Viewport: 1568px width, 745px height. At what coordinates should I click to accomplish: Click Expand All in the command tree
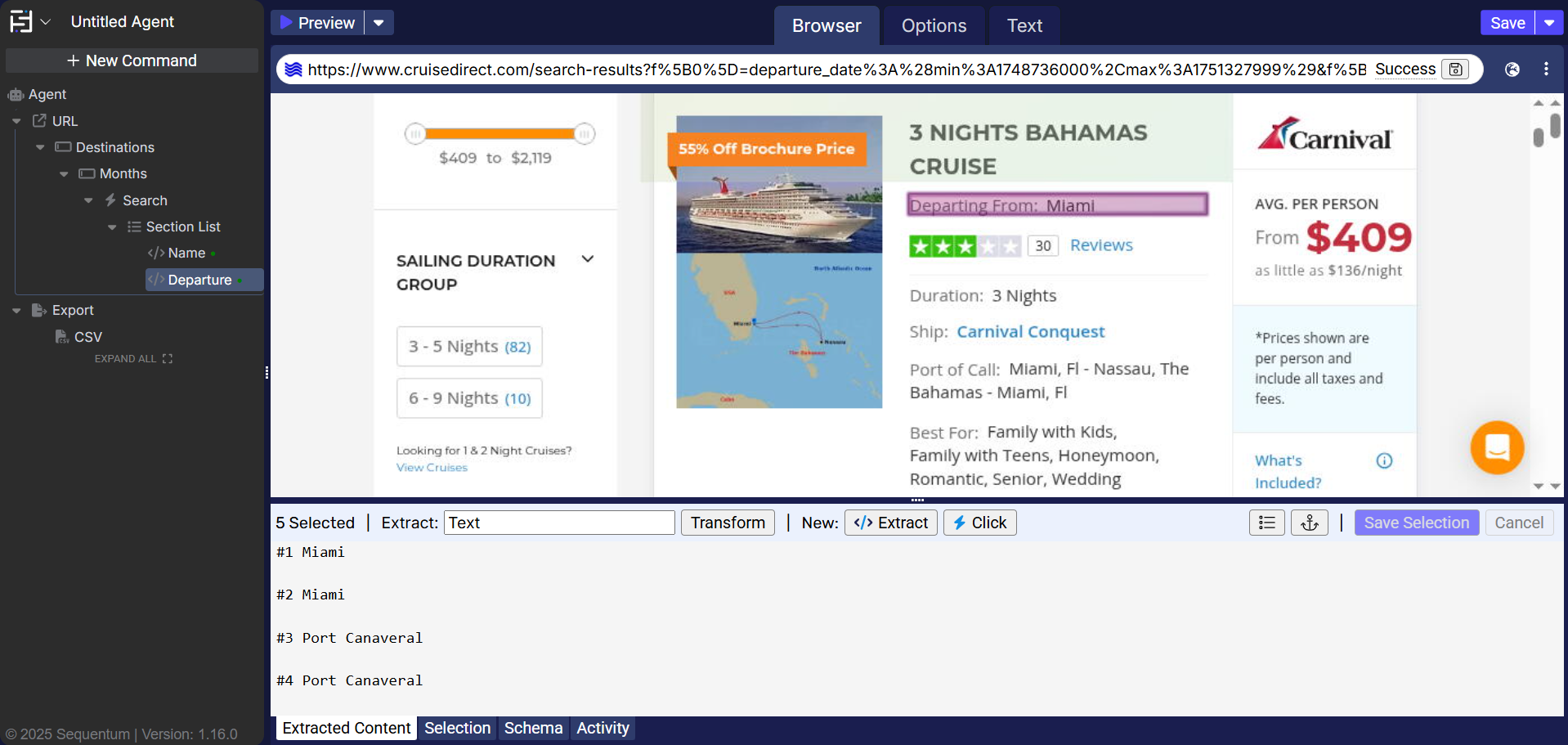(133, 359)
